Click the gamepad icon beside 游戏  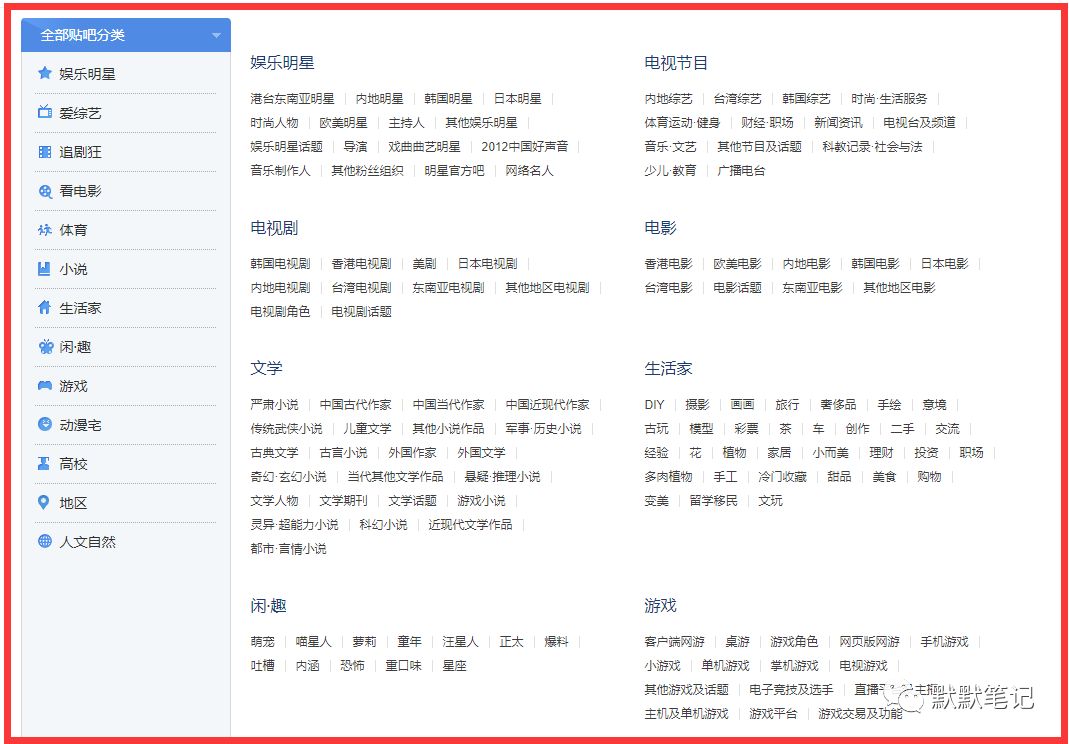tap(45, 386)
